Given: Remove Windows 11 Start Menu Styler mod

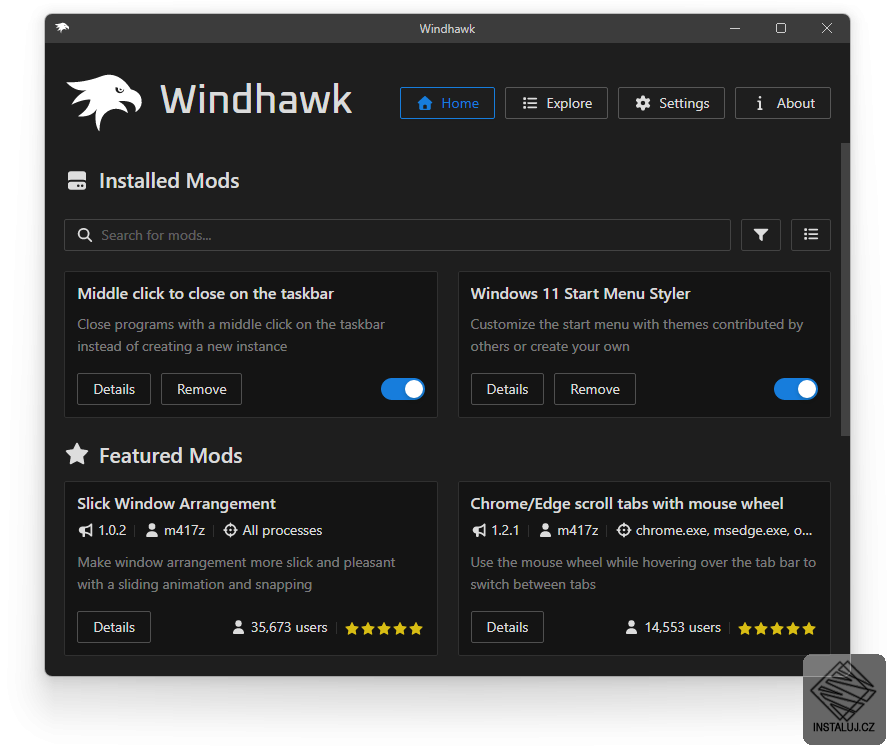Looking at the screenshot, I should (x=595, y=389).
